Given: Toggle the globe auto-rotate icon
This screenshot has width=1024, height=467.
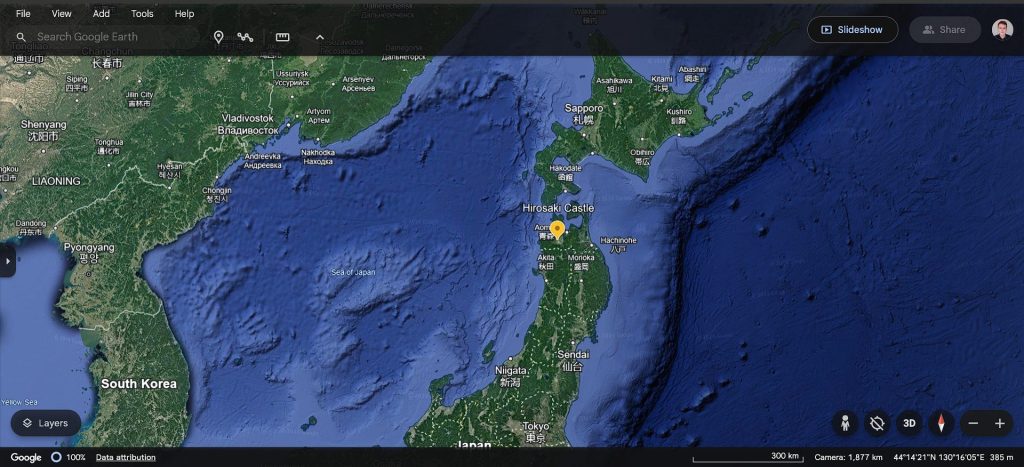Looking at the screenshot, I should point(877,423).
